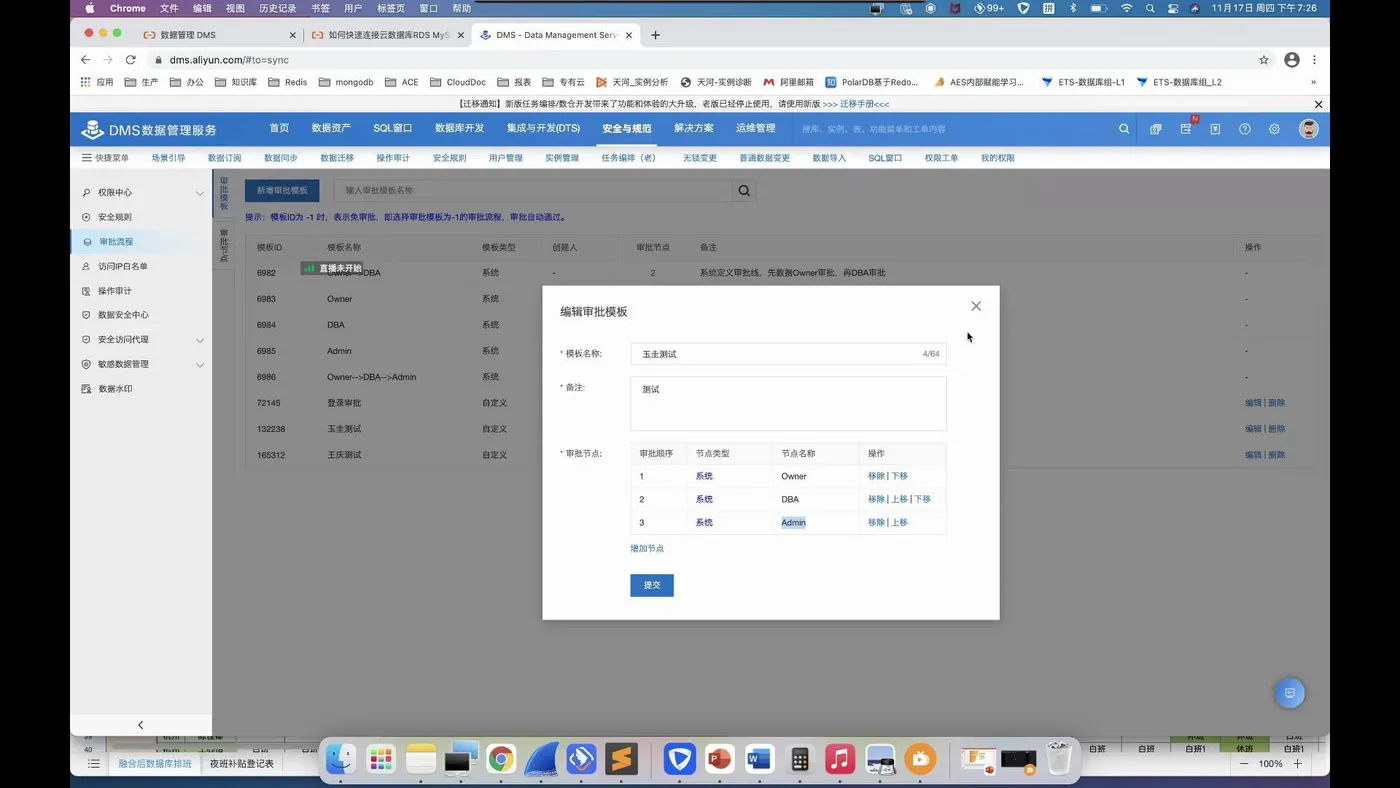Move DBA node up with 上移
The height and width of the screenshot is (788, 1400).
coord(899,499)
